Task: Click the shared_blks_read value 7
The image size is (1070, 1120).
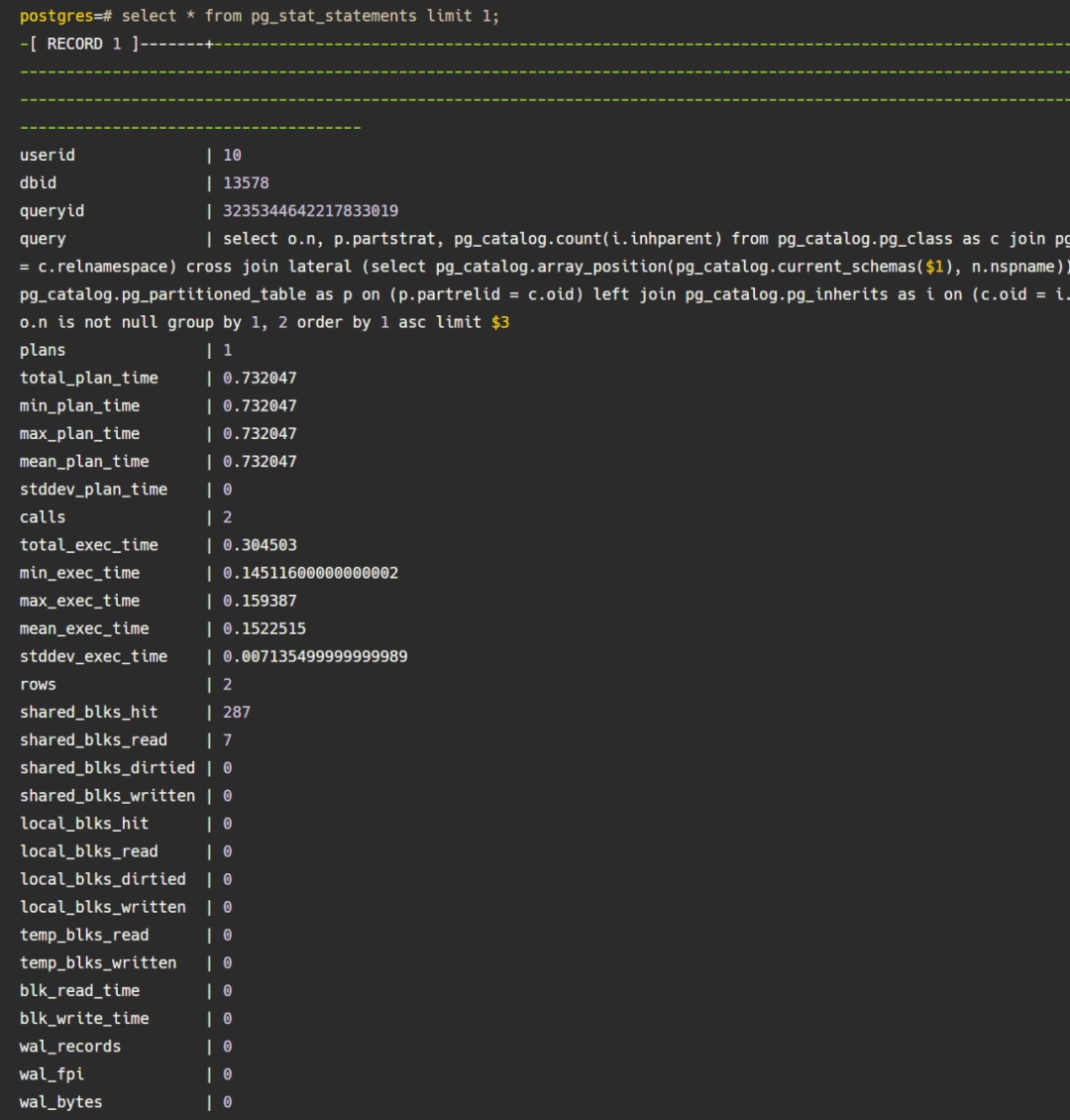Action: point(228,739)
